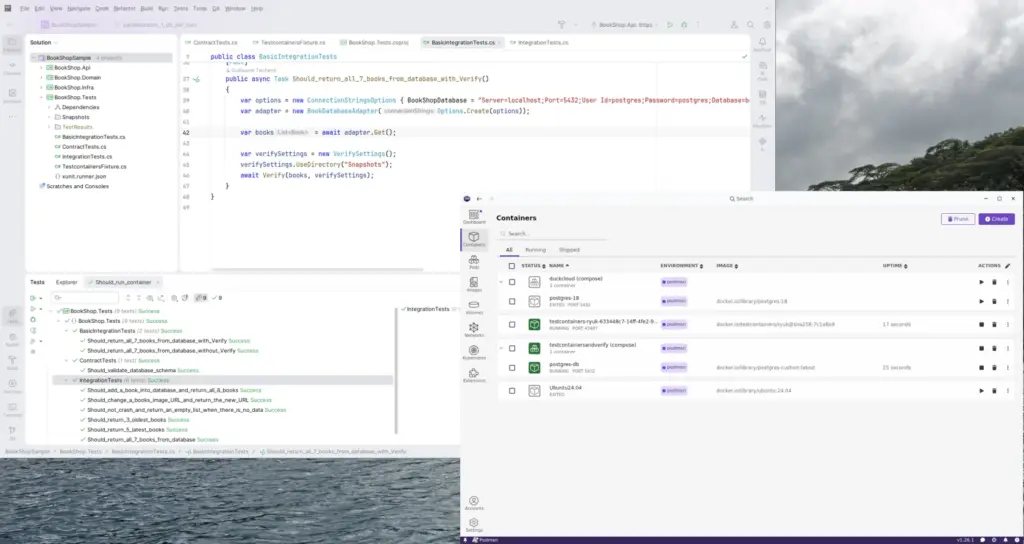Collapse BookShop.Tests project in Solution tree
This screenshot has width=1024, height=544.
[x=41, y=97]
